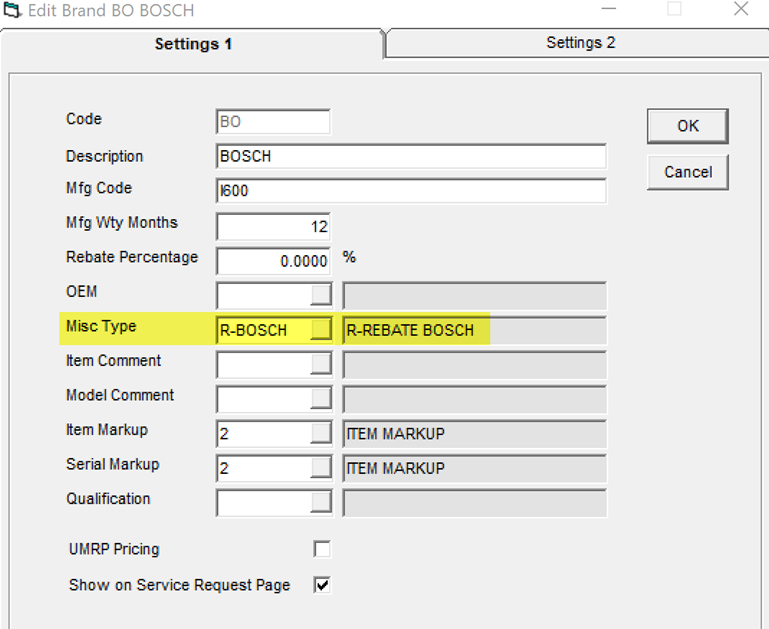
Task: Enable the UMRP Pricing checkbox
Action: coord(322,549)
